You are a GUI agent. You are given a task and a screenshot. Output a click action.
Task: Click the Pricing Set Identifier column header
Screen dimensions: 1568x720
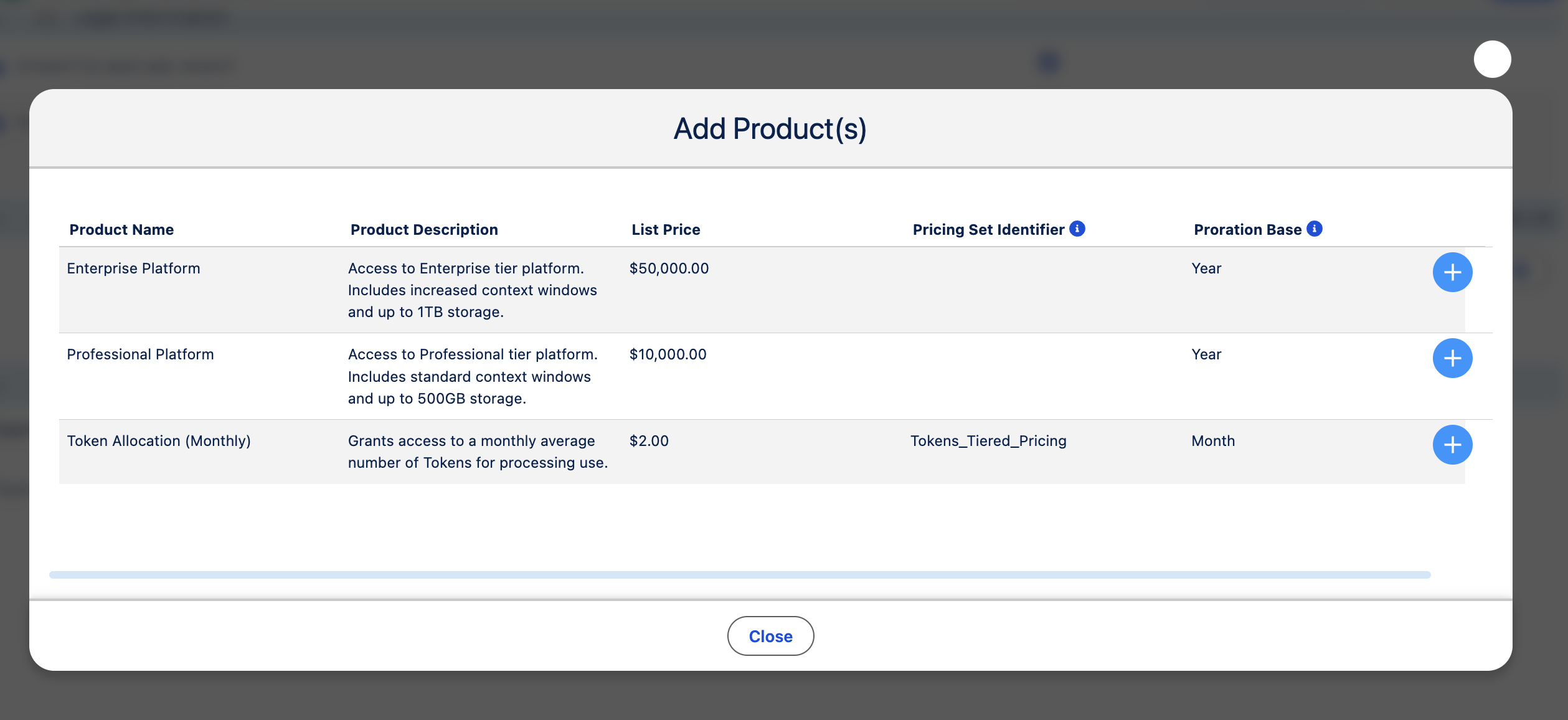click(988, 230)
